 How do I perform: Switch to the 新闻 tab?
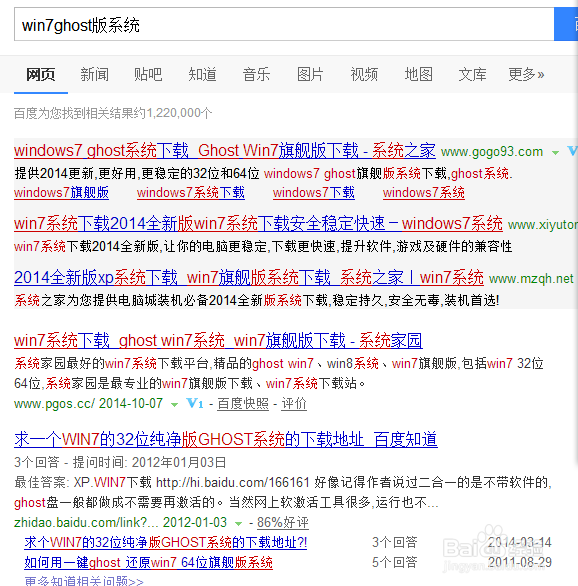pos(95,74)
